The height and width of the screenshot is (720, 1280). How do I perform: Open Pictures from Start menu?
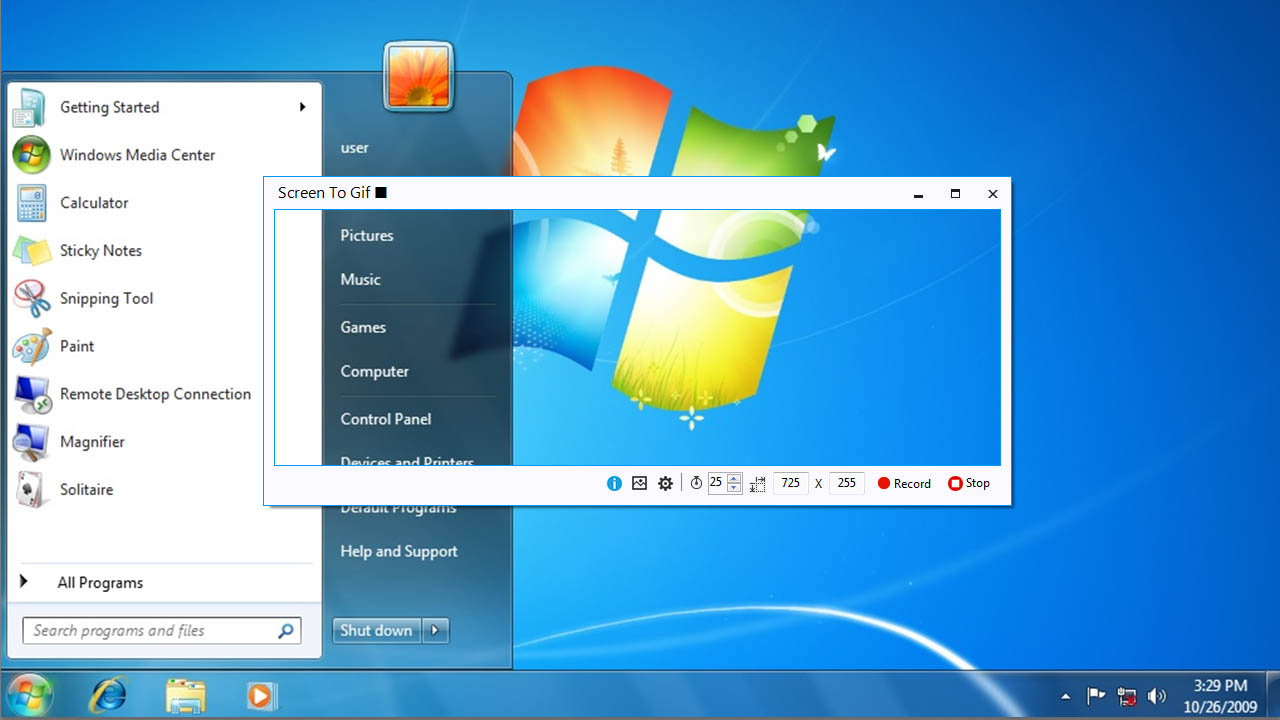(367, 236)
